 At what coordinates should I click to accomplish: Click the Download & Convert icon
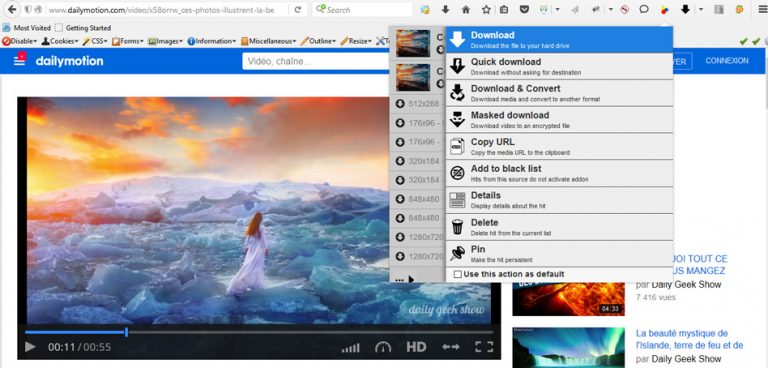point(457,93)
